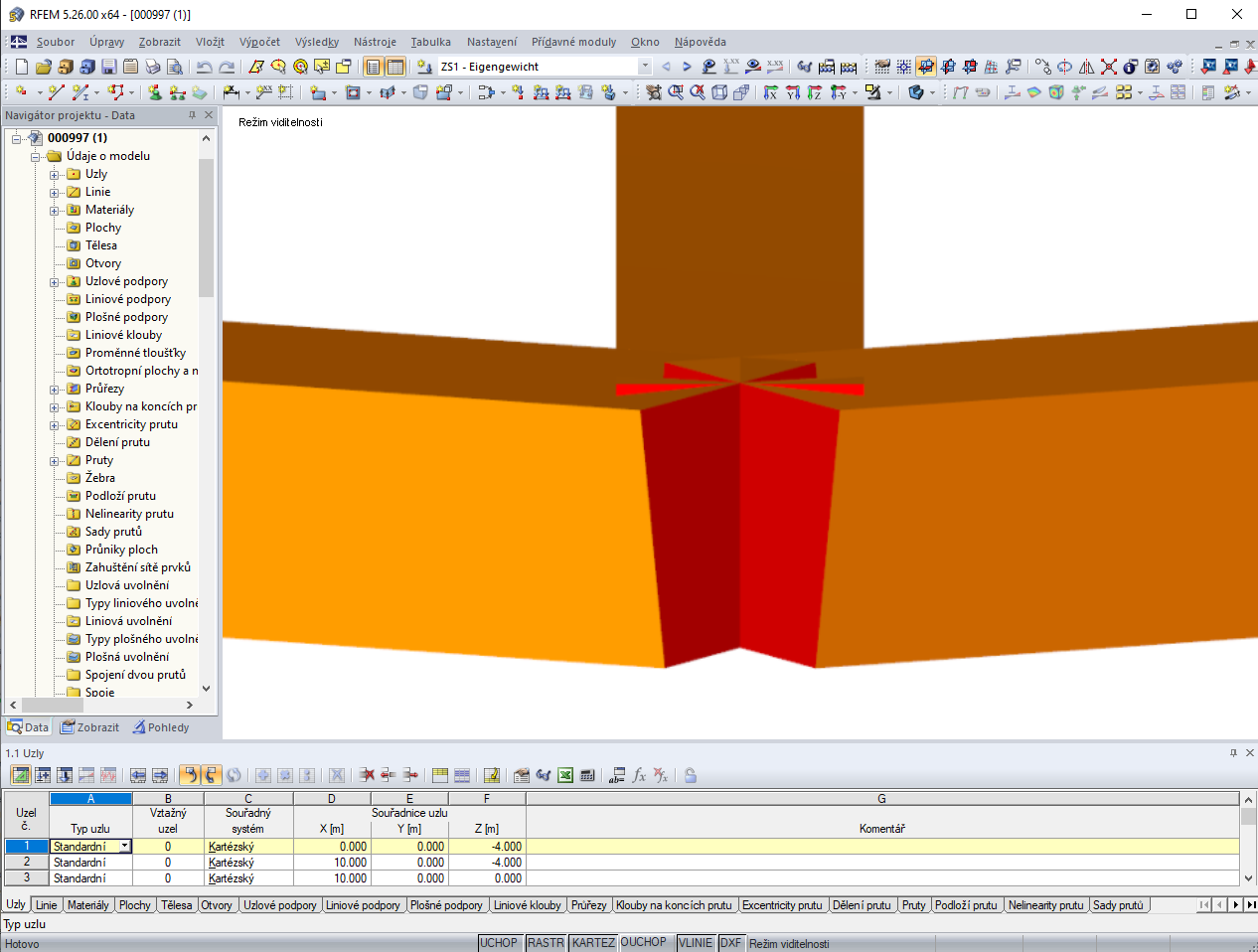Switch to the Průřezy table tab
Viewport: 1258px width, 952px height.
click(588, 905)
